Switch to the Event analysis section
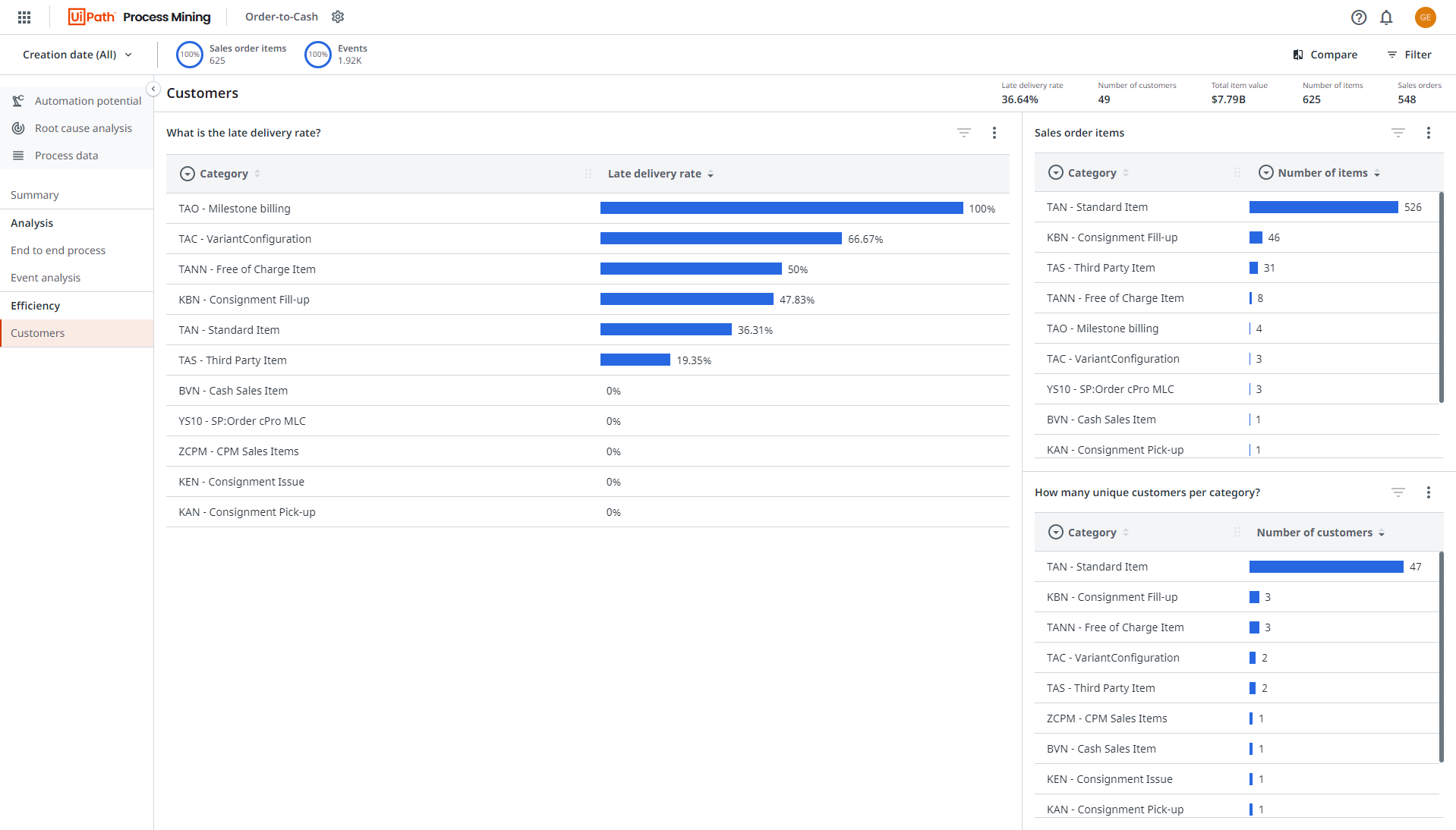This screenshot has width=1456, height=830. point(46,277)
